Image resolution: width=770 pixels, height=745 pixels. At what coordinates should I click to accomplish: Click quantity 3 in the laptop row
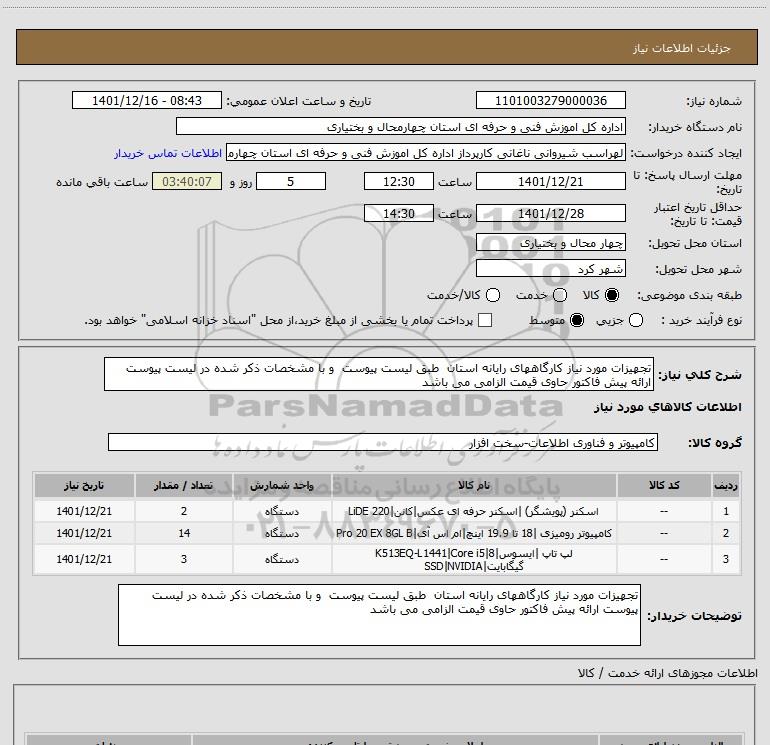[x=184, y=559]
